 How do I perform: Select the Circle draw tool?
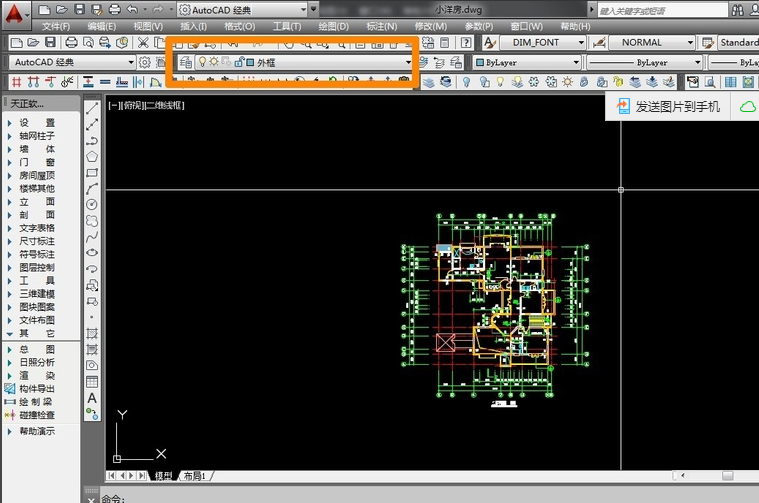point(92,204)
